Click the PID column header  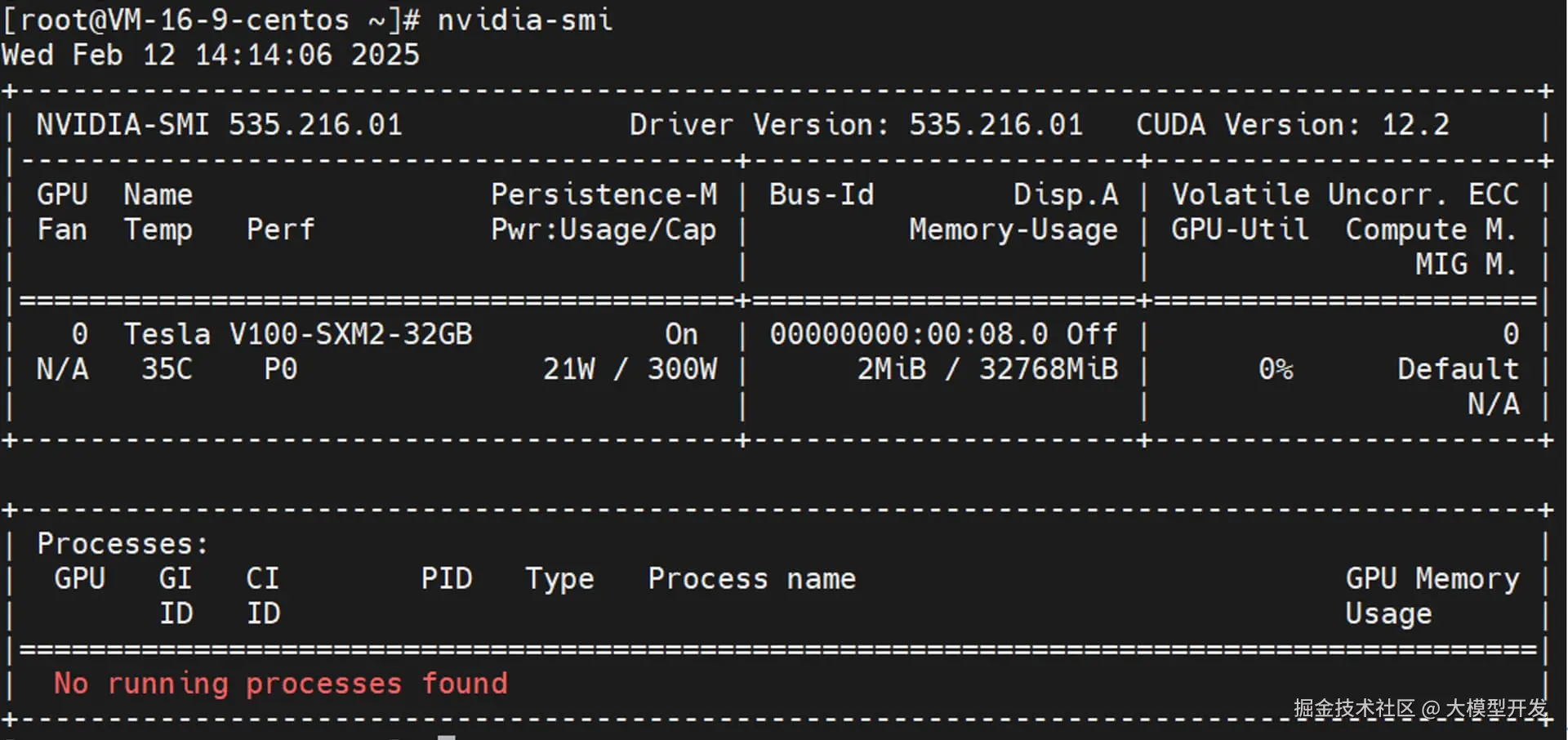pos(446,578)
